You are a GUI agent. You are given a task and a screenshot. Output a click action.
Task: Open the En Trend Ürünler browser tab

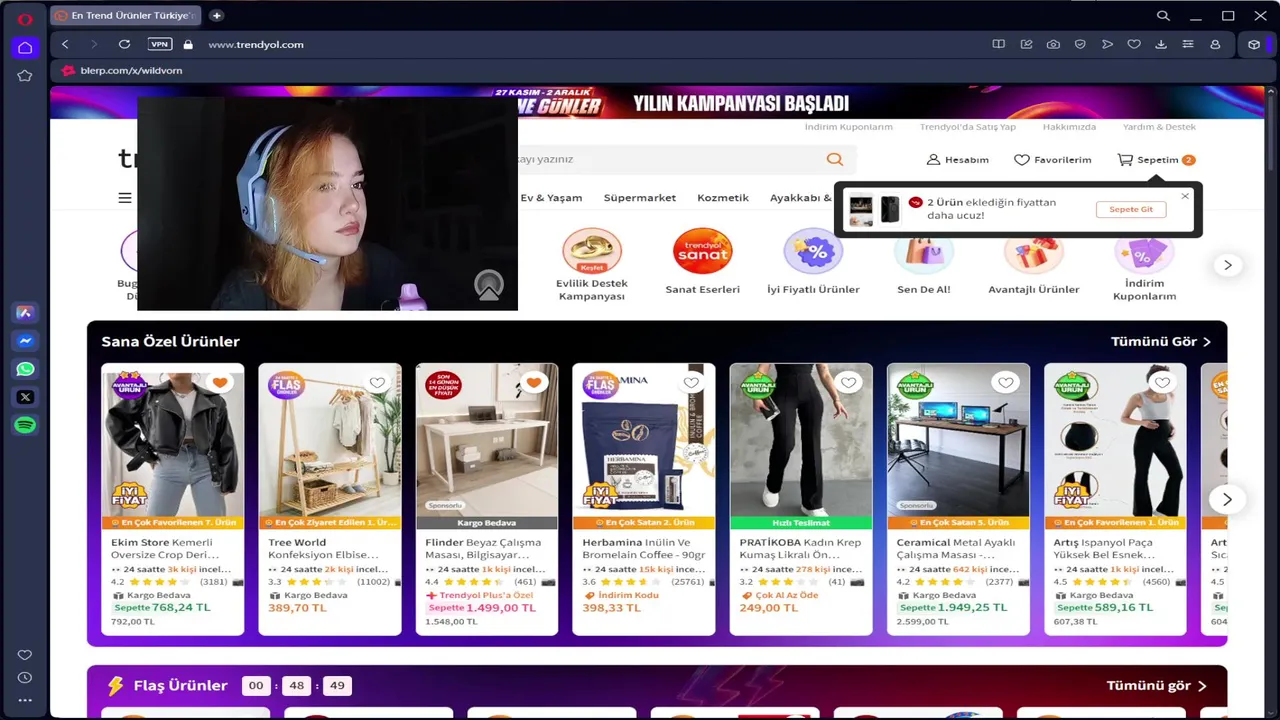click(125, 16)
